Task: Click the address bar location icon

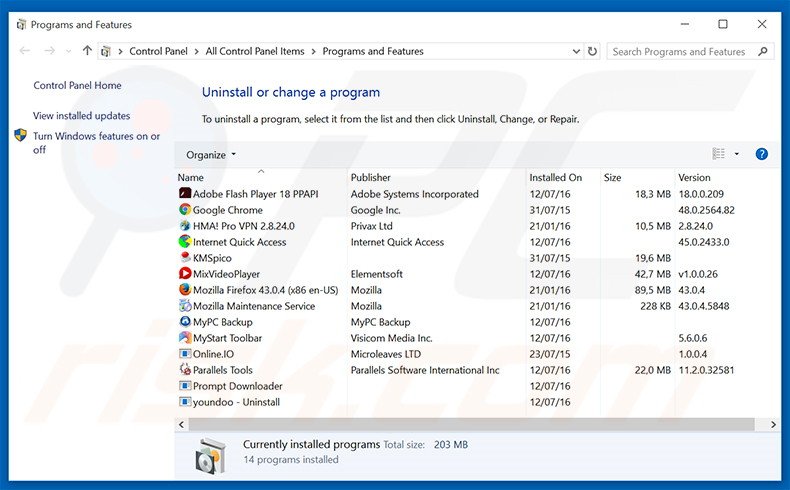Action: (106, 51)
